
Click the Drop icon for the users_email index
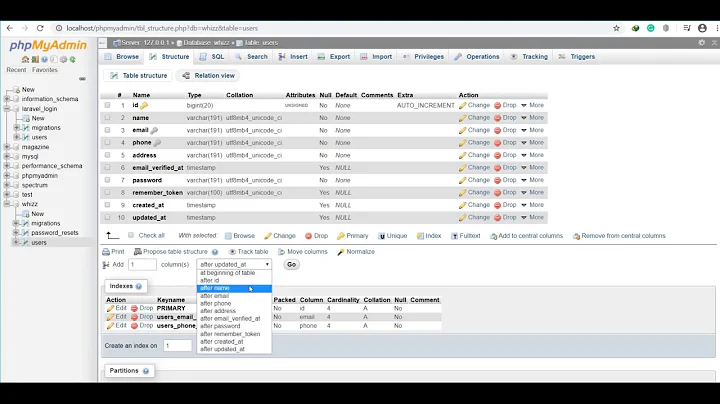coord(134,317)
